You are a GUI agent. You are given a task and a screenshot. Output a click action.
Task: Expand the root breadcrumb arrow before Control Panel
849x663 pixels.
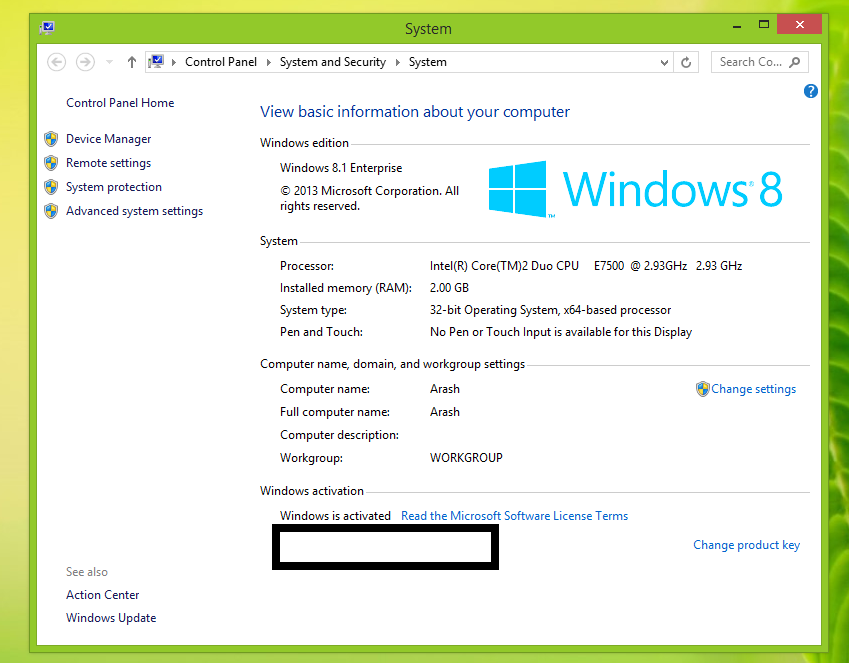point(174,62)
